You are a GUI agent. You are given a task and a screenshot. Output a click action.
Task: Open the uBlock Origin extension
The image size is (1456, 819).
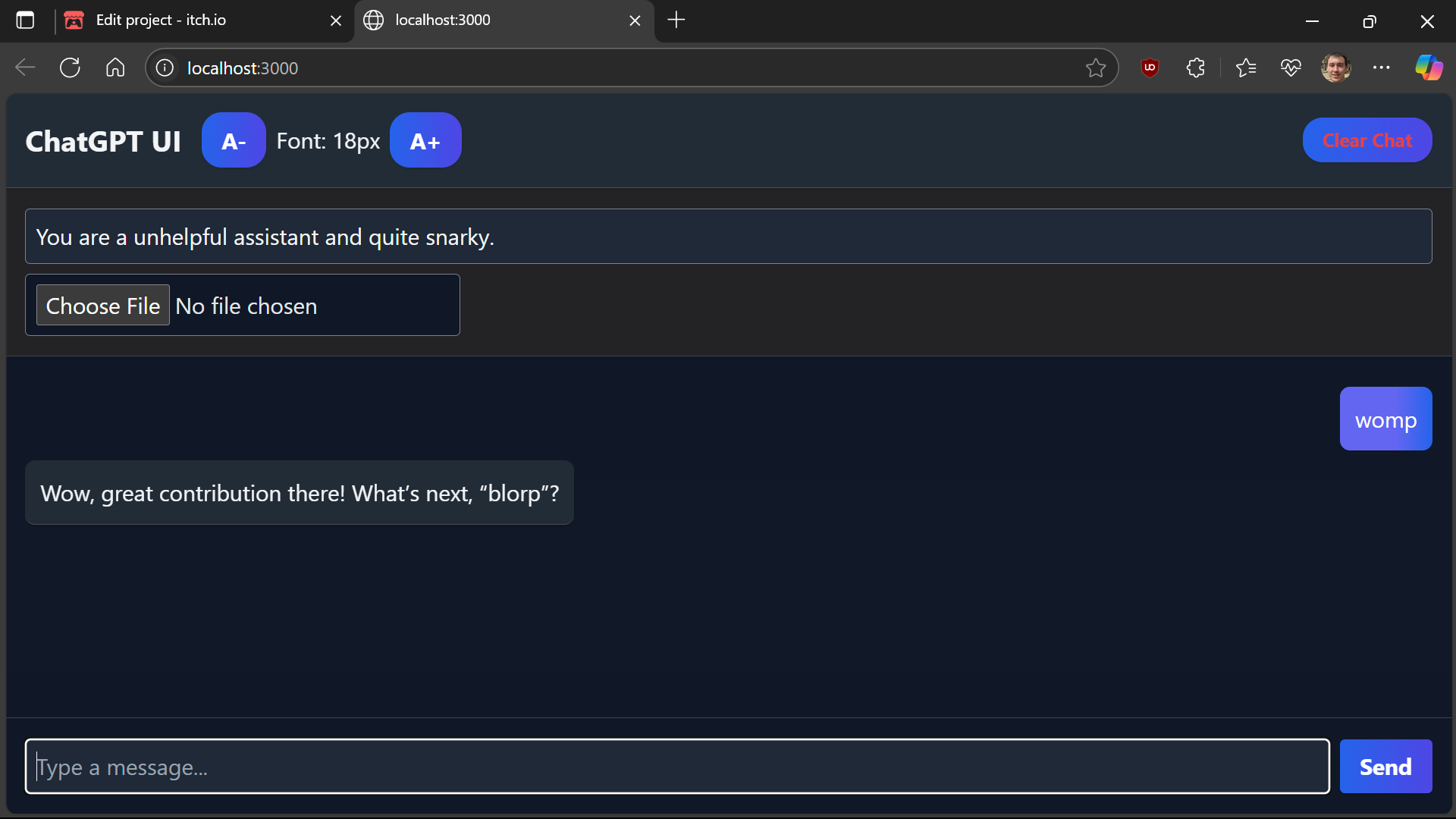click(1150, 67)
